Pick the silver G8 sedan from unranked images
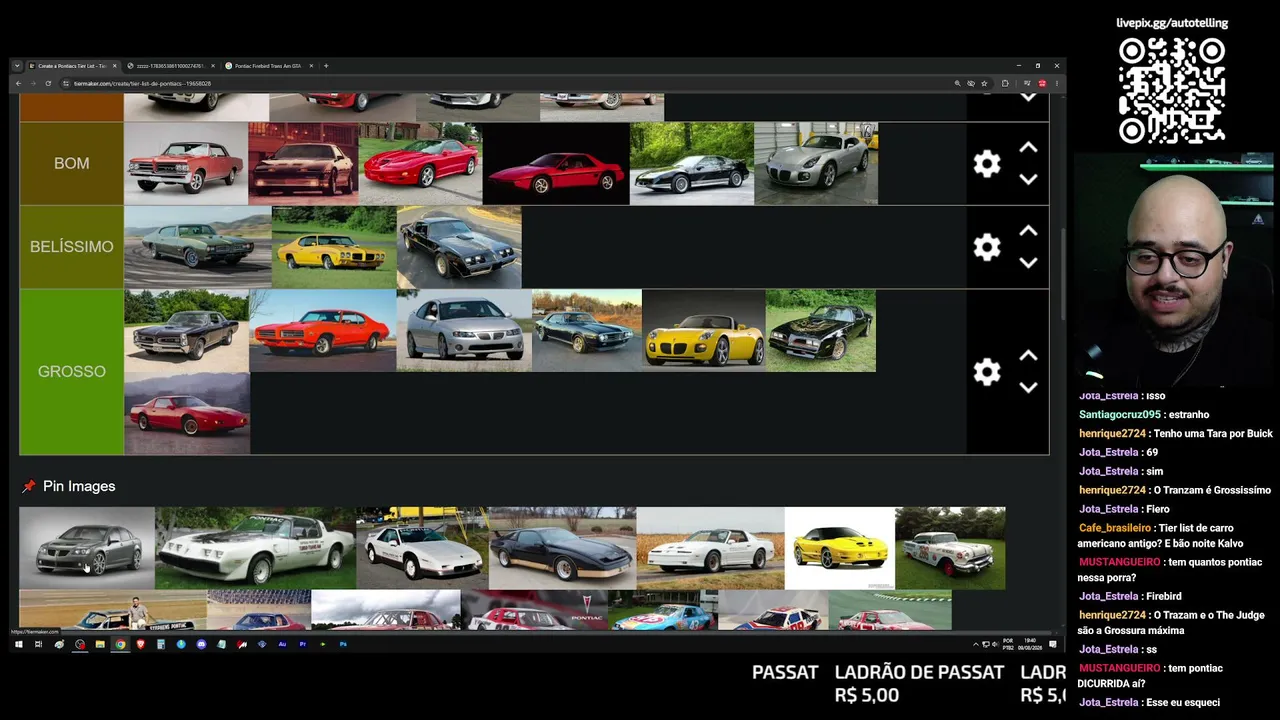Viewport: 1280px width, 720px height. [87, 548]
